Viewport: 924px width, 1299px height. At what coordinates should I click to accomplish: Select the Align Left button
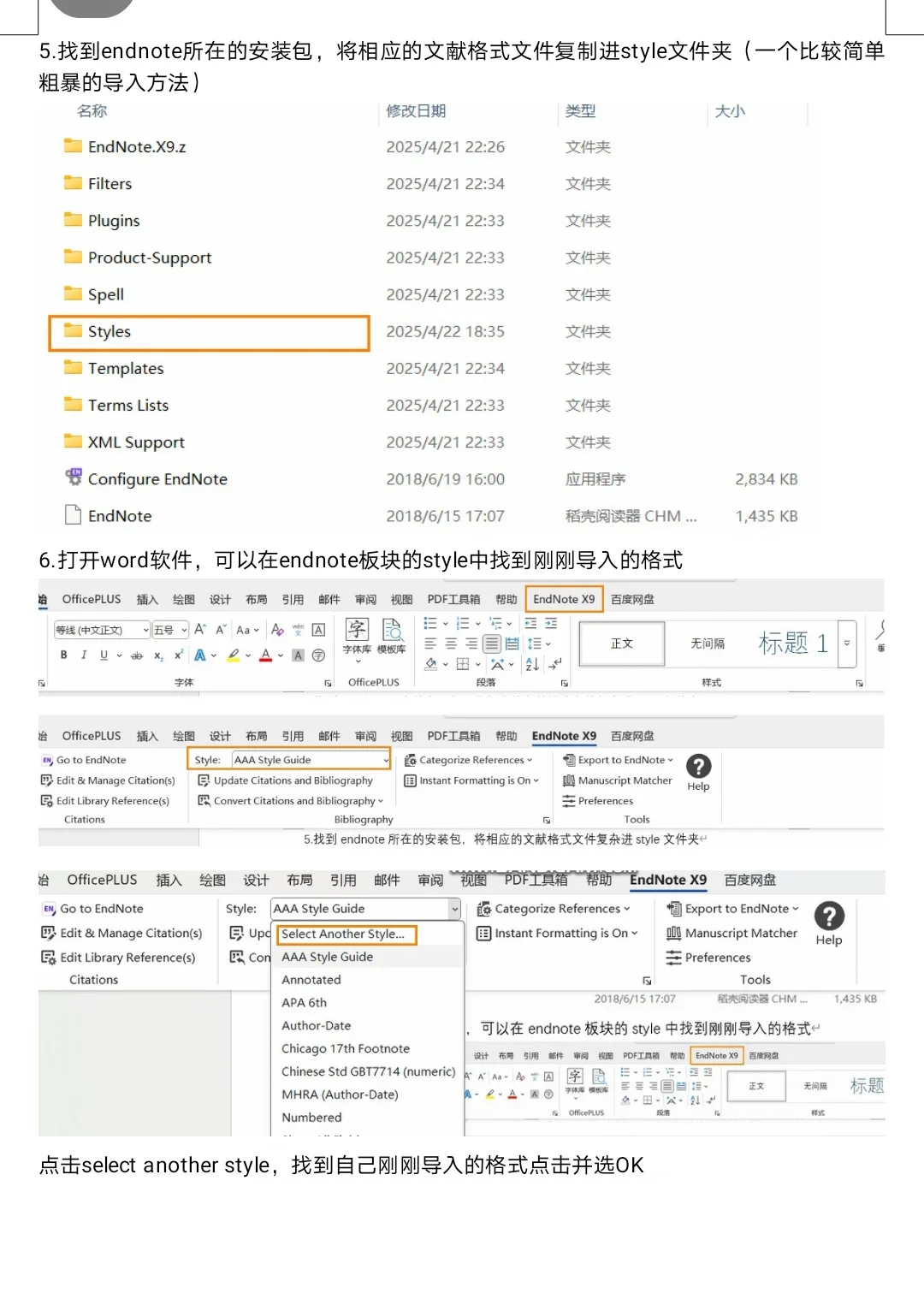pyautogui.click(x=430, y=644)
